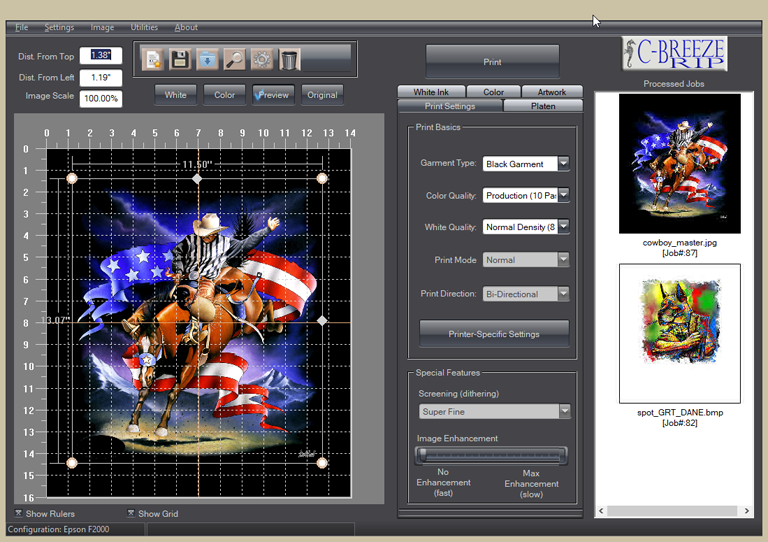Click the right-middle diamond handle
This screenshot has height=542, width=768.
[x=322, y=321]
